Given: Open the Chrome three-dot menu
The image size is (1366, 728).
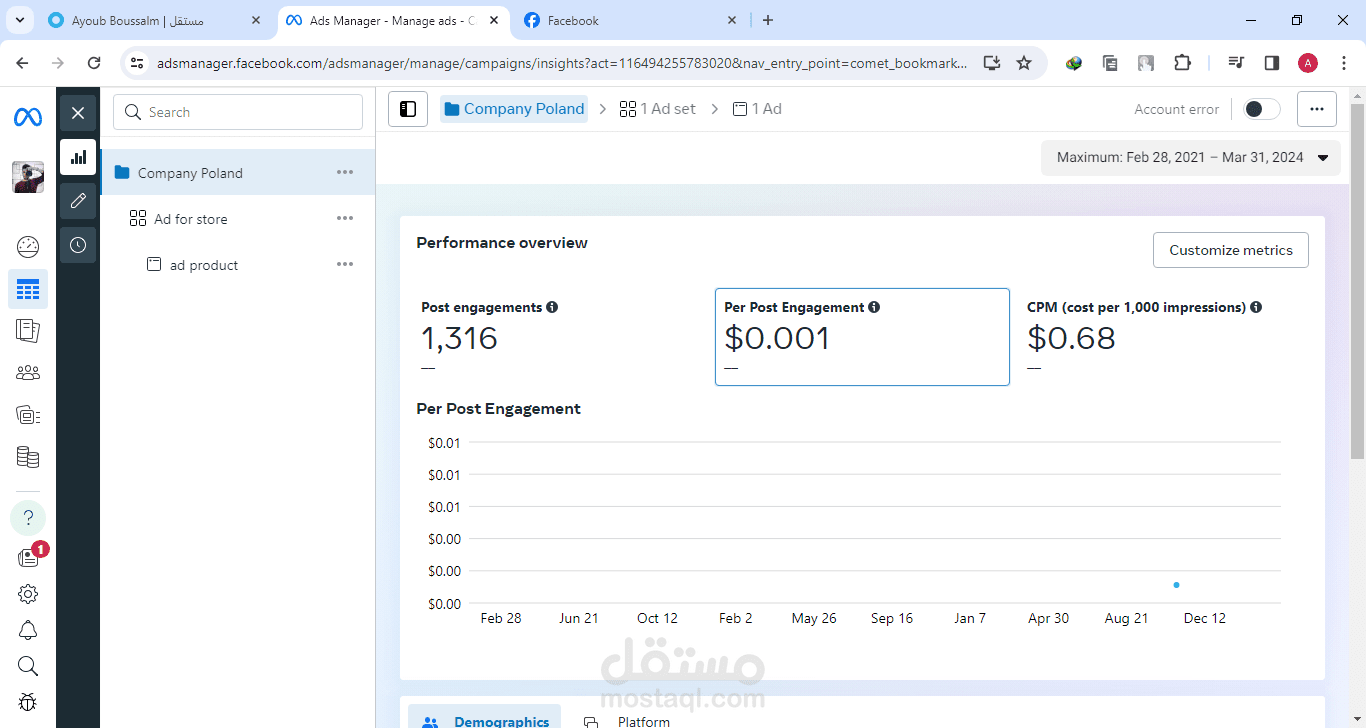Looking at the screenshot, I should tap(1343, 63).
